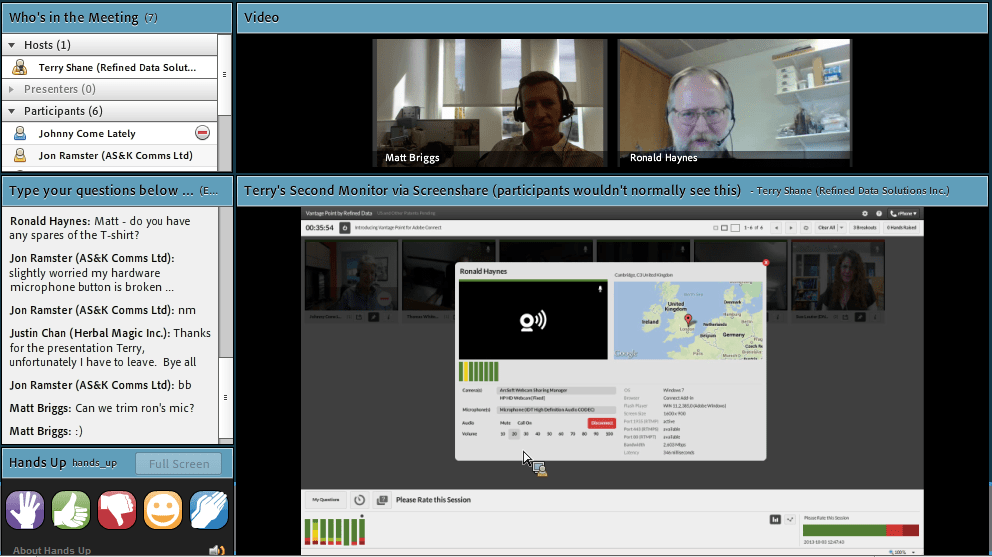
Task: Open the iPhone dropdown in Vantage Point
Action: (903, 214)
